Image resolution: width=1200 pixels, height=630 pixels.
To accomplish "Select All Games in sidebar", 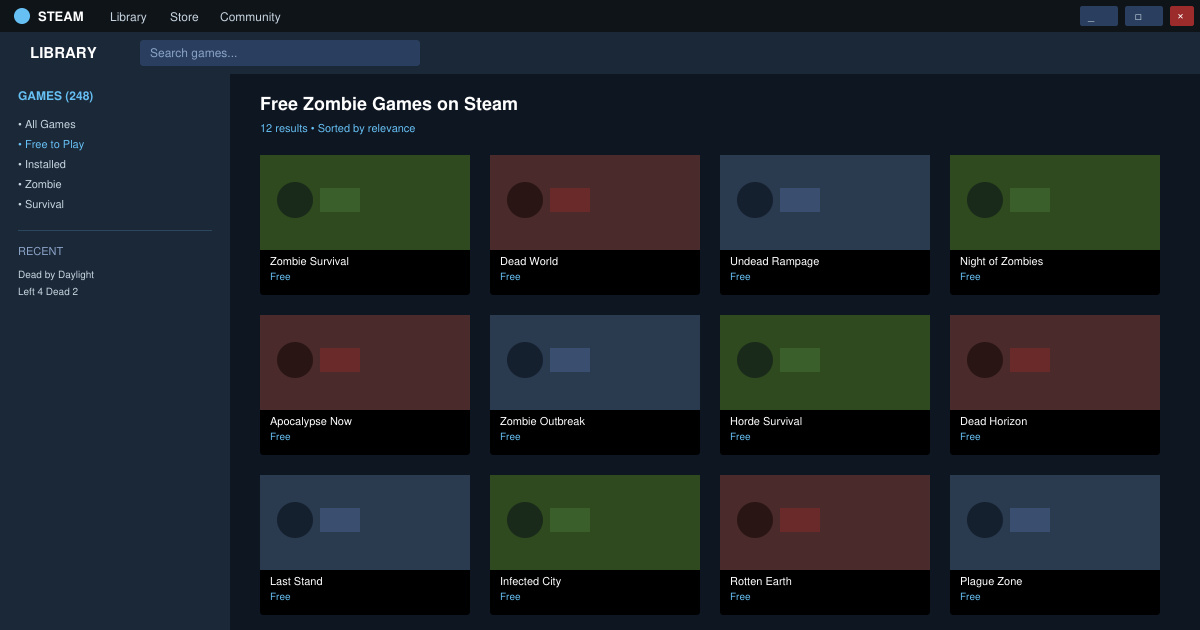I will [47, 124].
